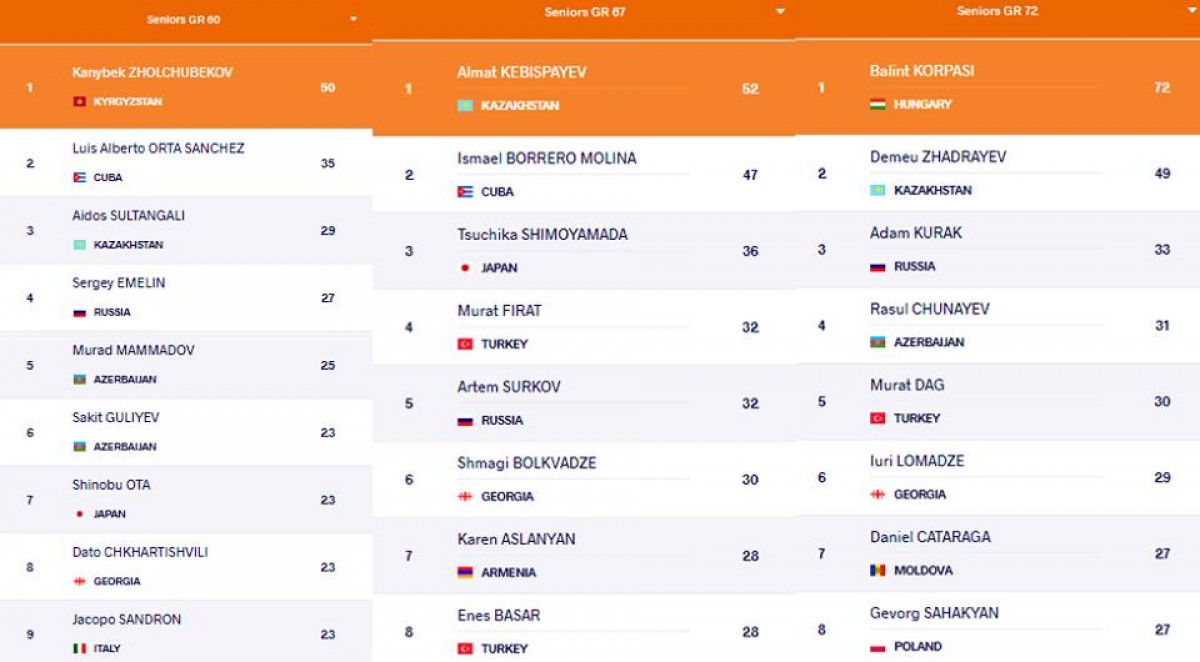Click Murat FIRAT's 32 points score
Image resolution: width=1200 pixels, height=662 pixels.
750,328
